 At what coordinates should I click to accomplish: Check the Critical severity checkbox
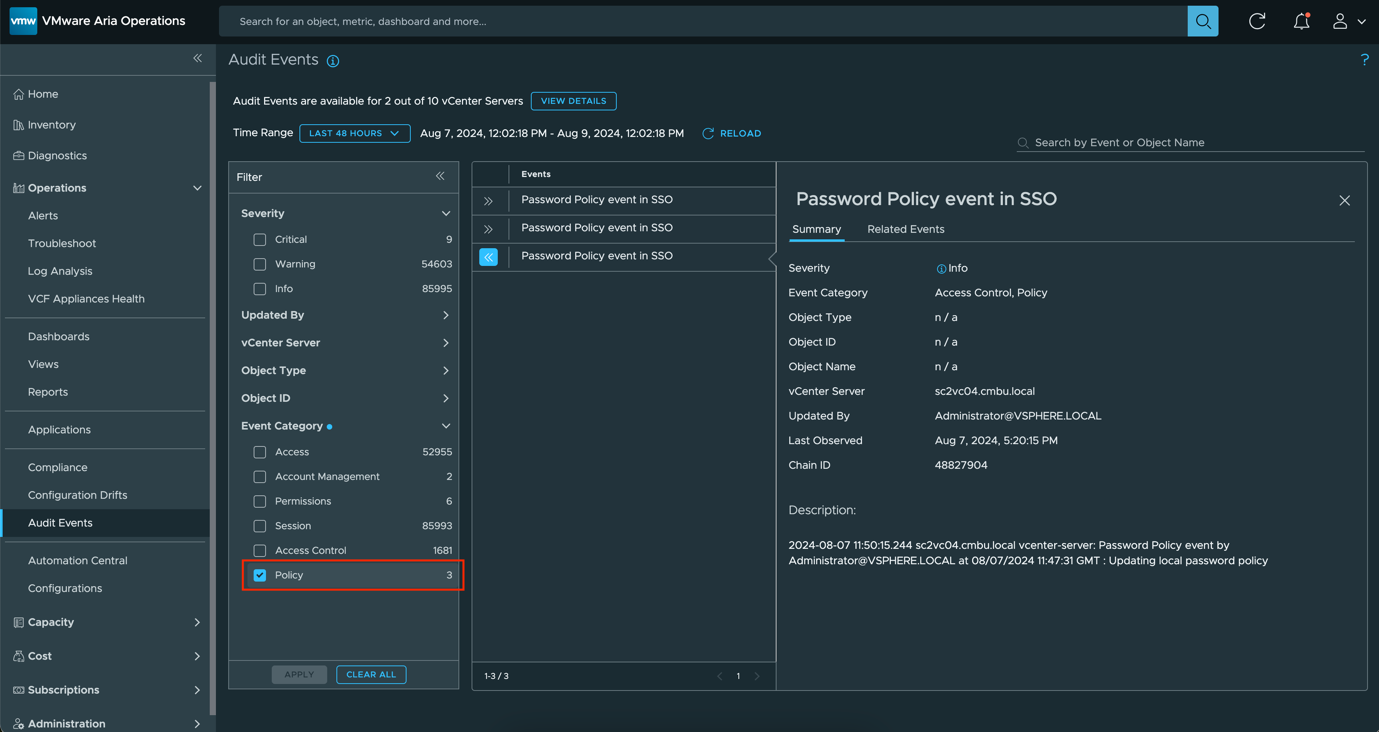(260, 240)
